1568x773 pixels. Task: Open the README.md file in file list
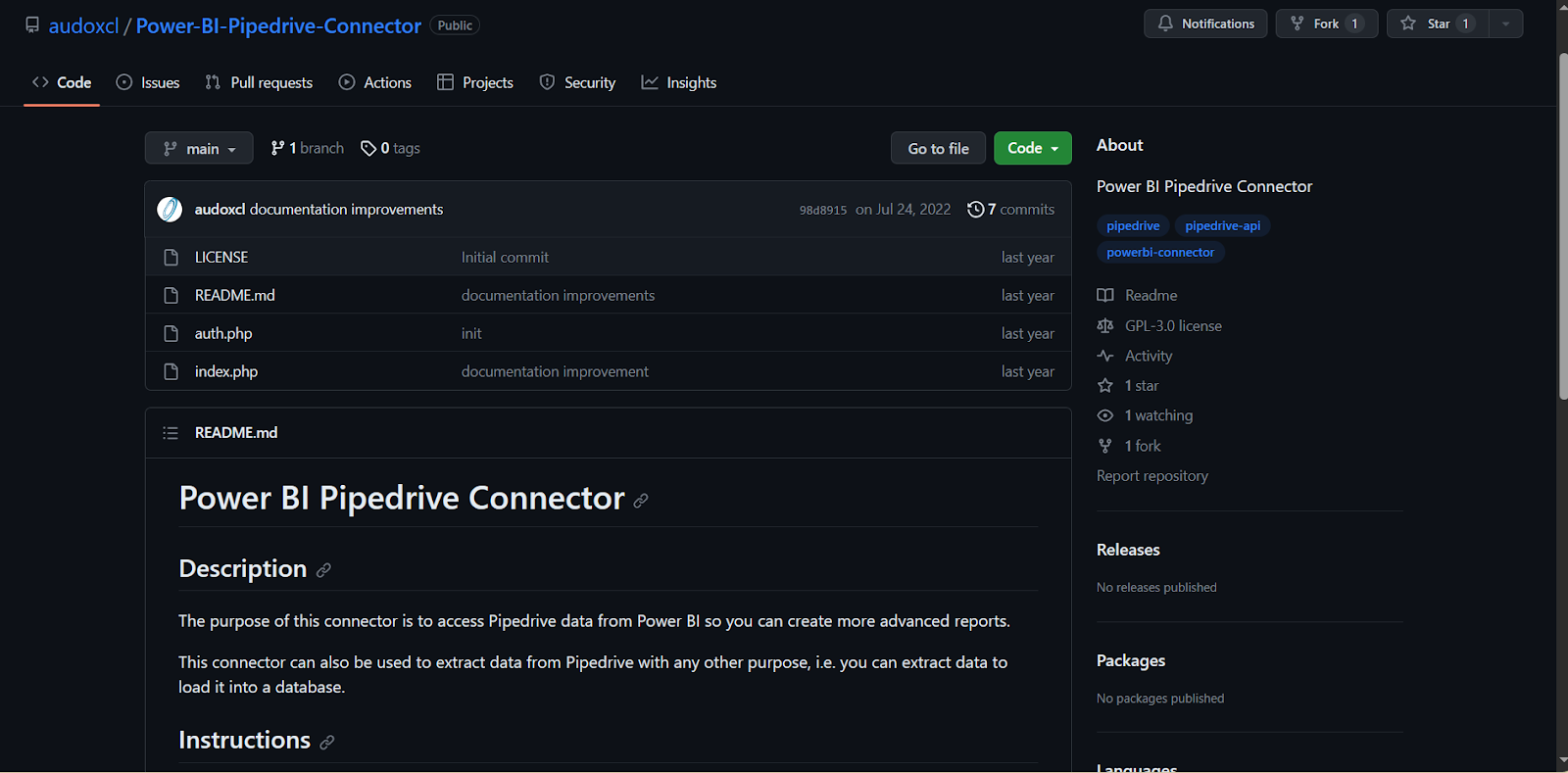pos(234,295)
